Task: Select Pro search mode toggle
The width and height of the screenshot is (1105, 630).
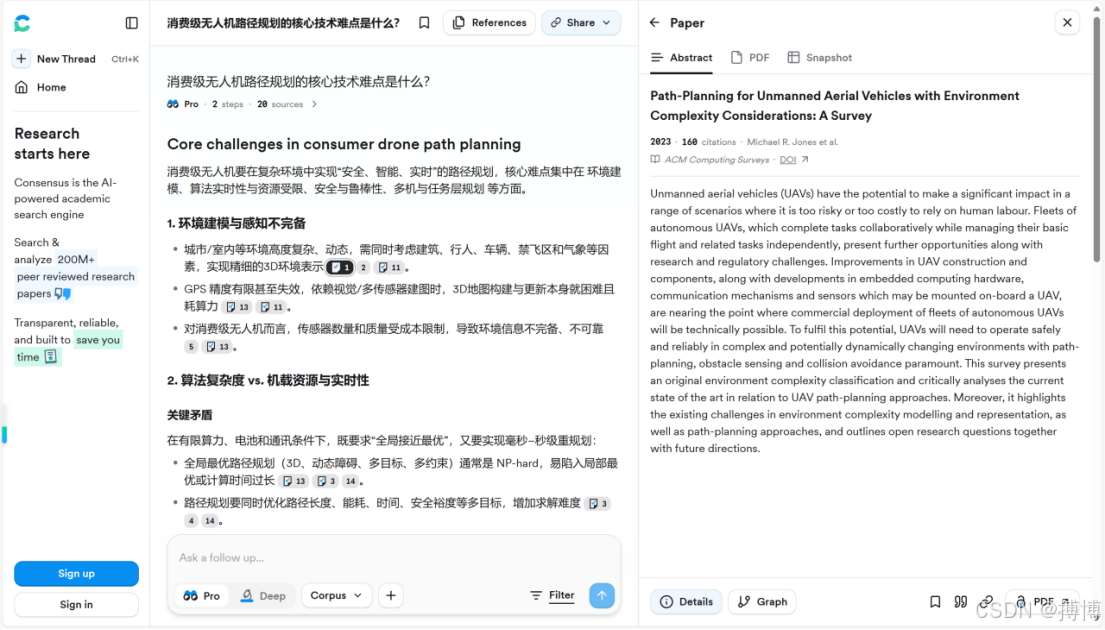Action: click(202, 595)
